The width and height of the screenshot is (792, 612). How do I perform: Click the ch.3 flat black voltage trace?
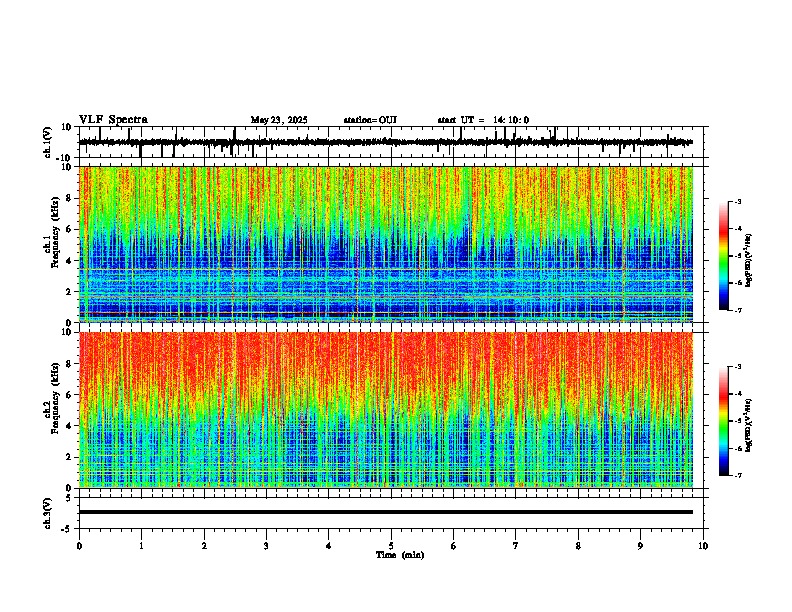click(386, 512)
